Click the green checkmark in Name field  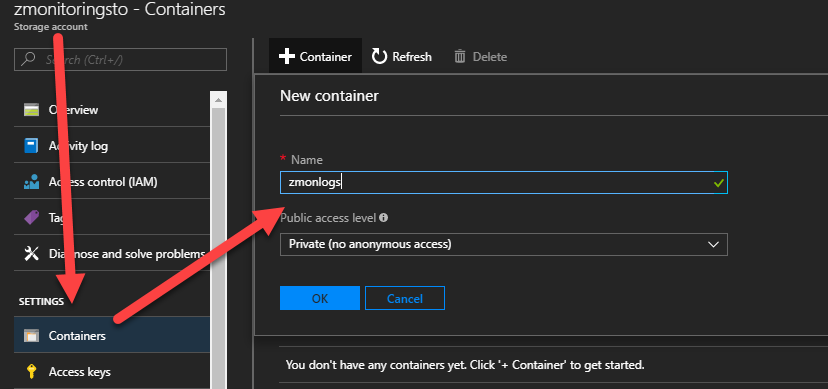tap(718, 183)
